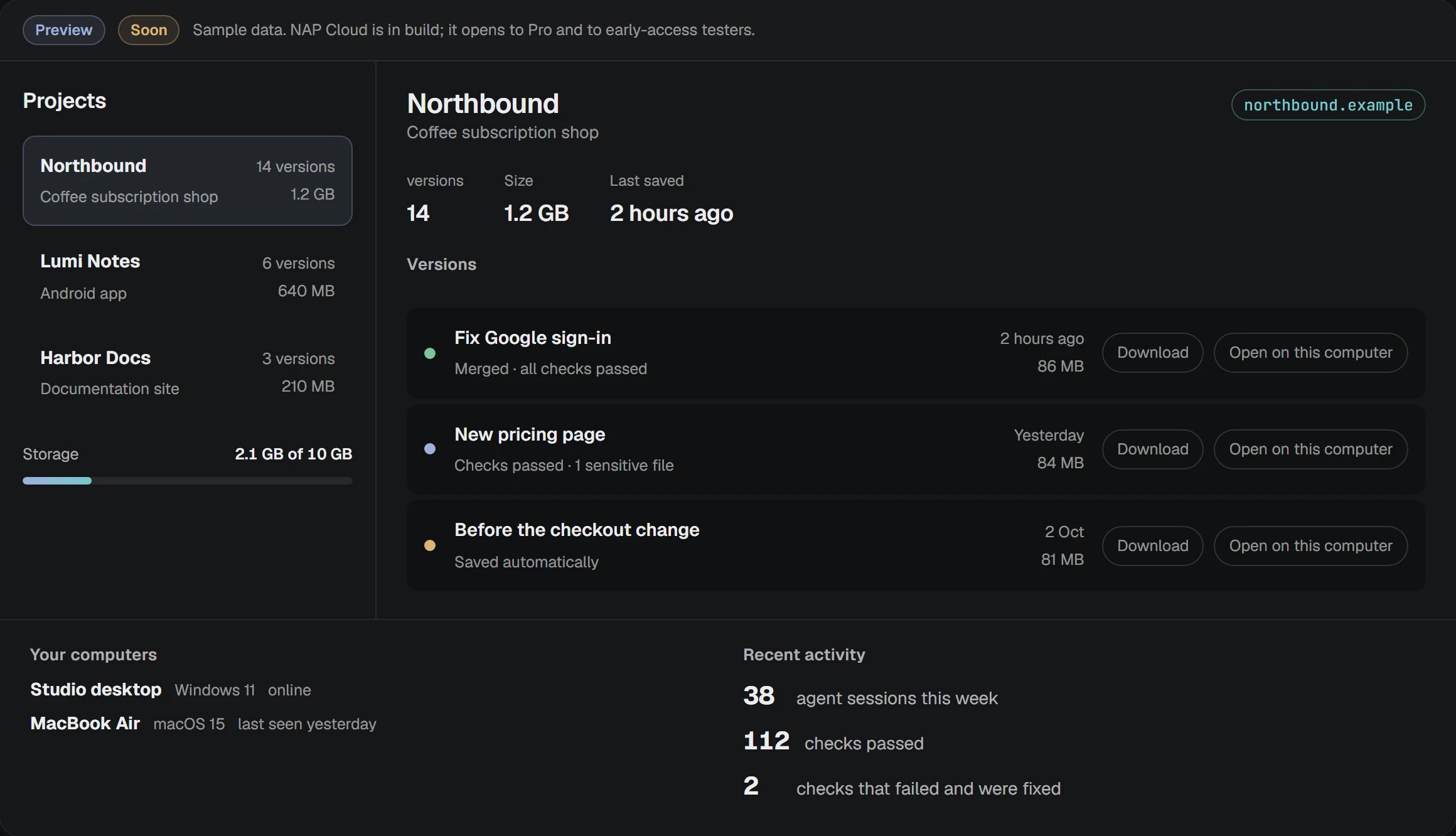
Task: Open the Lumi Notes project
Action: pos(187,277)
